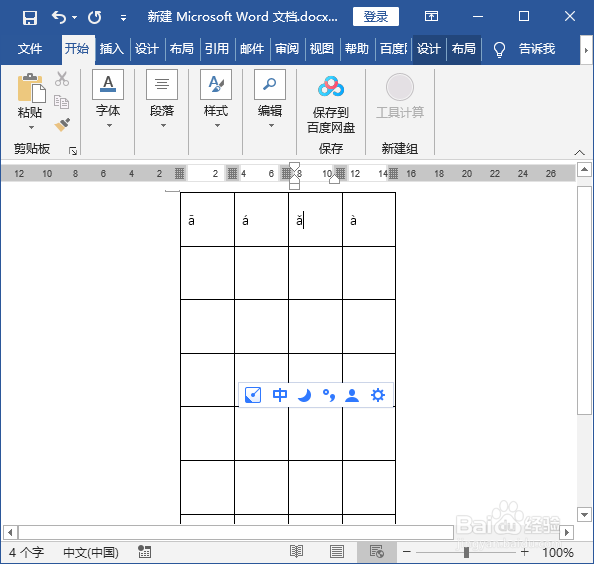Click the zoom out minus button
This screenshot has width=594, height=564.
[x=406, y=552]
